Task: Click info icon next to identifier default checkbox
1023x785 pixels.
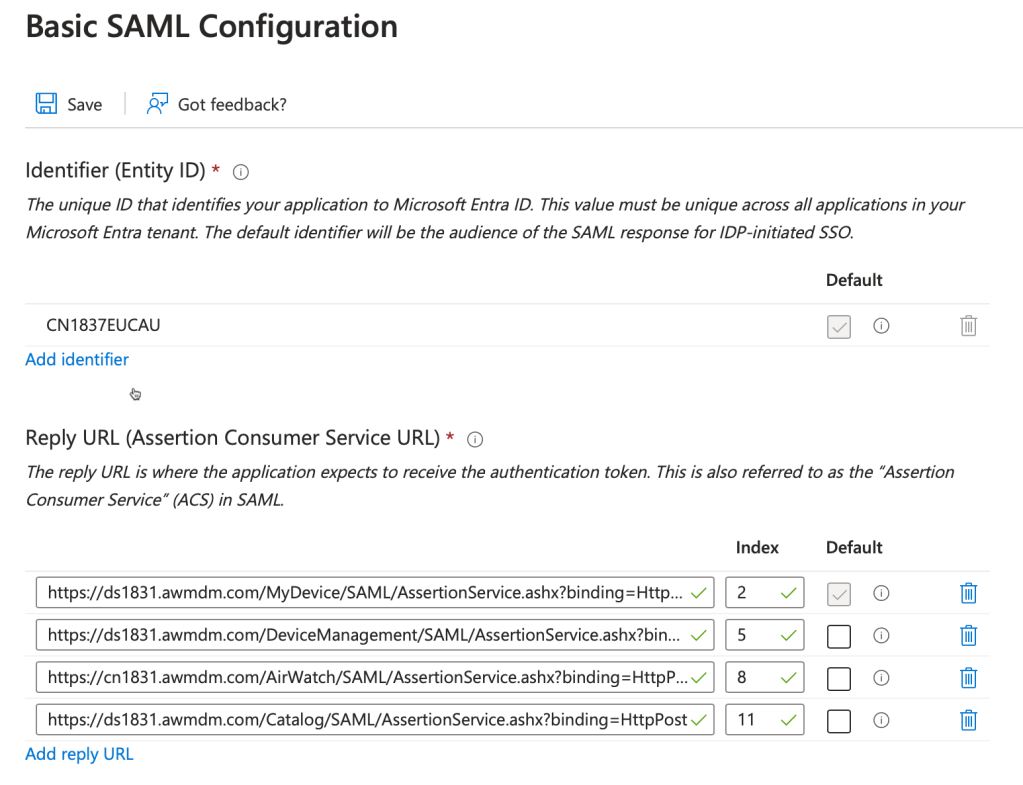Action: 881,326
